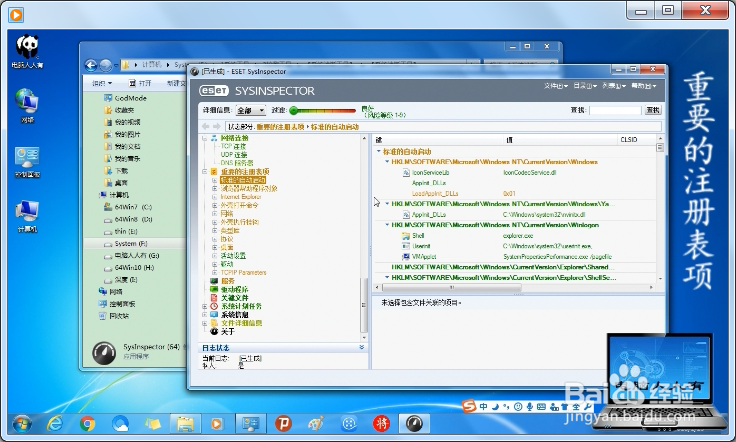
Task: Click the 文件详细信息 folder icon
Action: 214,323
